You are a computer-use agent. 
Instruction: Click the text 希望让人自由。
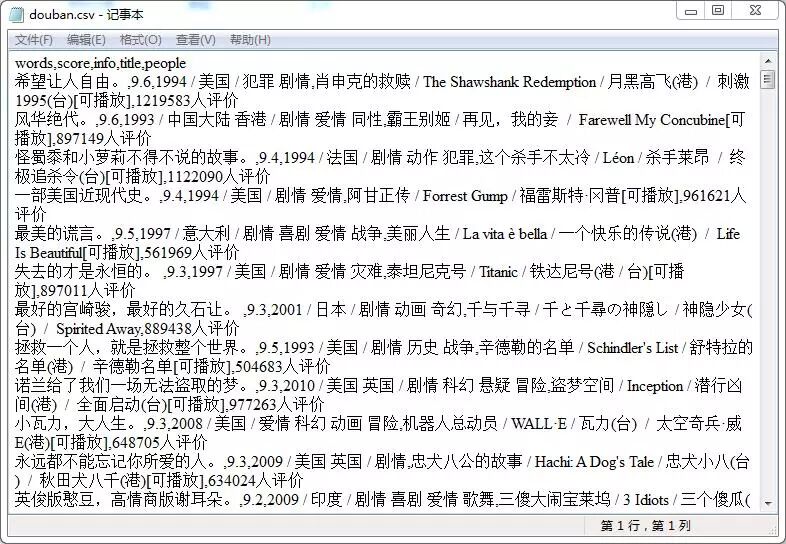coord(70,82)
